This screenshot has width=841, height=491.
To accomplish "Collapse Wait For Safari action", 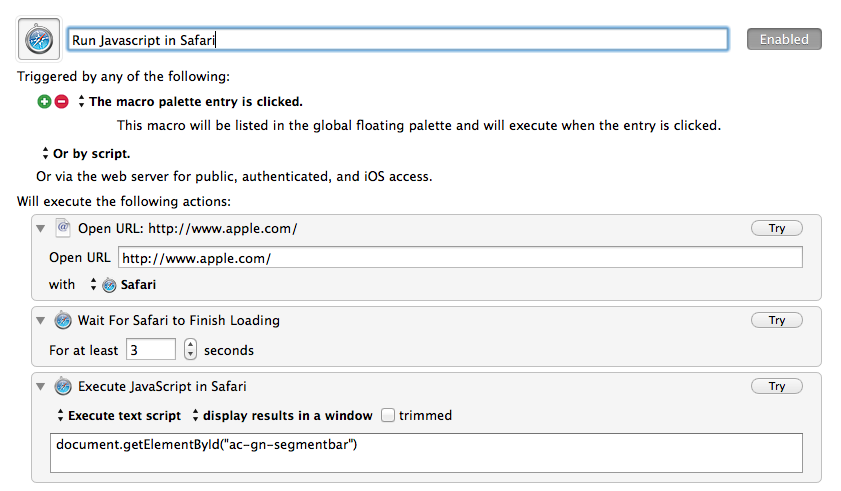I will (41, 321).
